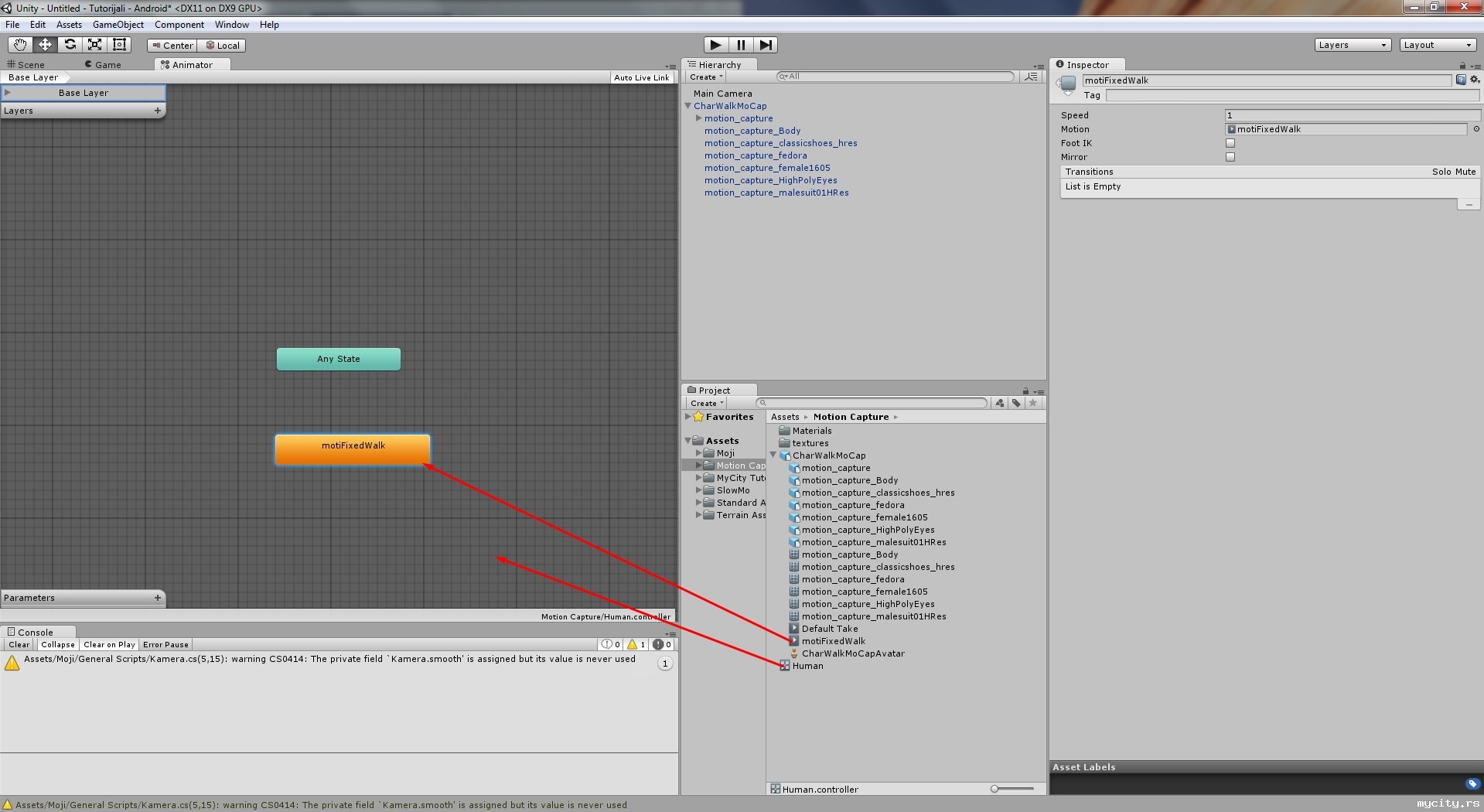Click the Speed value field

1352,115
